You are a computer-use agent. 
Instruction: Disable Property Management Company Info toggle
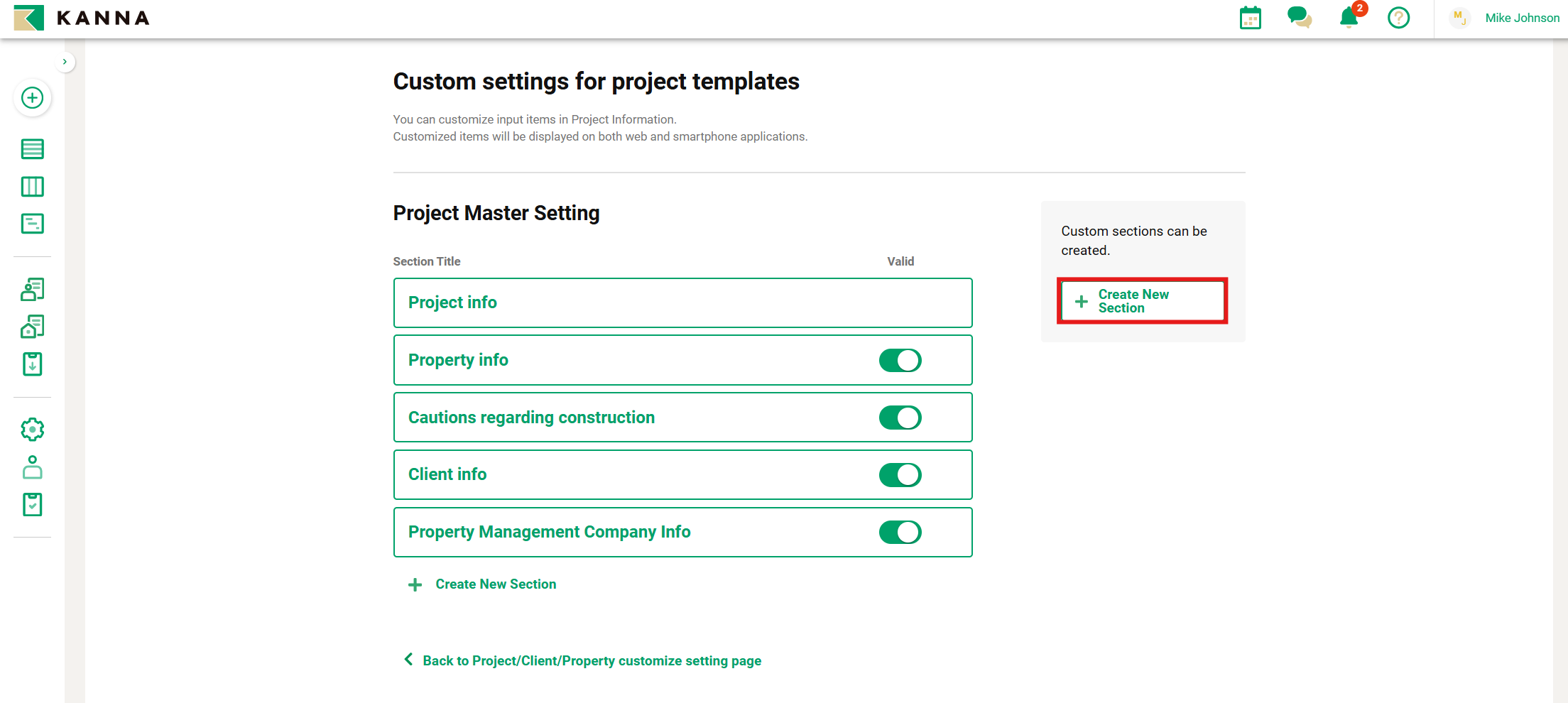[x=900, y=533]
